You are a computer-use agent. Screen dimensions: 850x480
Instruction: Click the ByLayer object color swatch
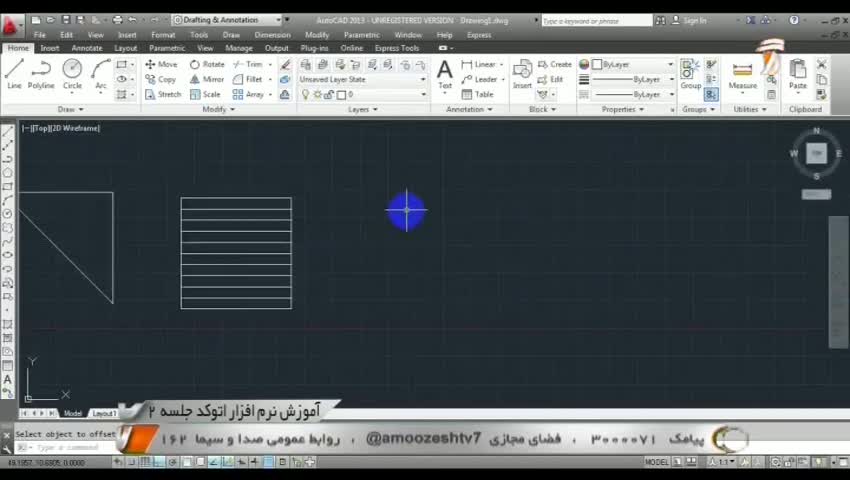[585, 64]
